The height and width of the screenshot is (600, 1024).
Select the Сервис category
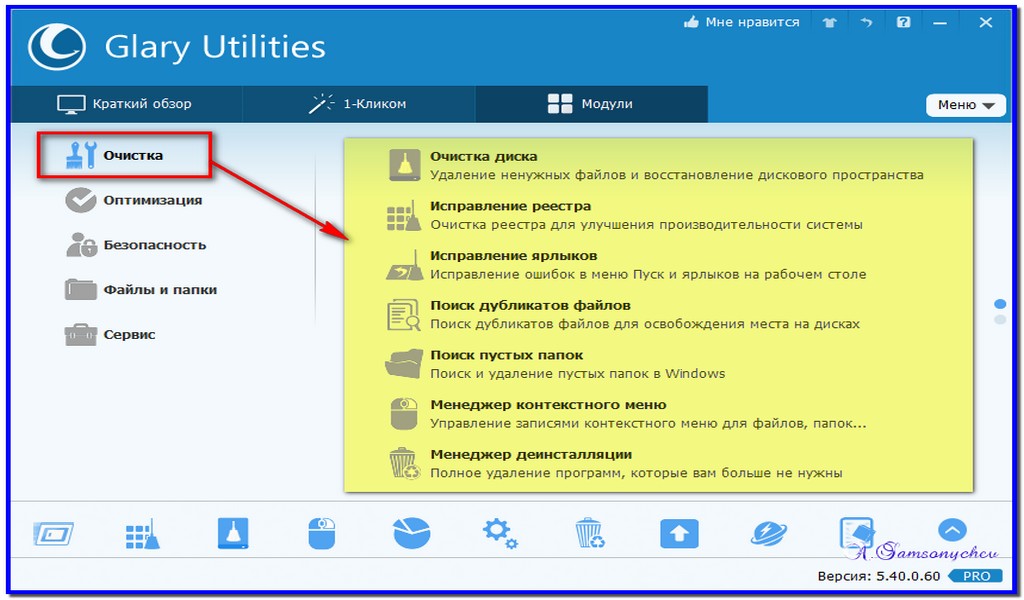[110, 334]
